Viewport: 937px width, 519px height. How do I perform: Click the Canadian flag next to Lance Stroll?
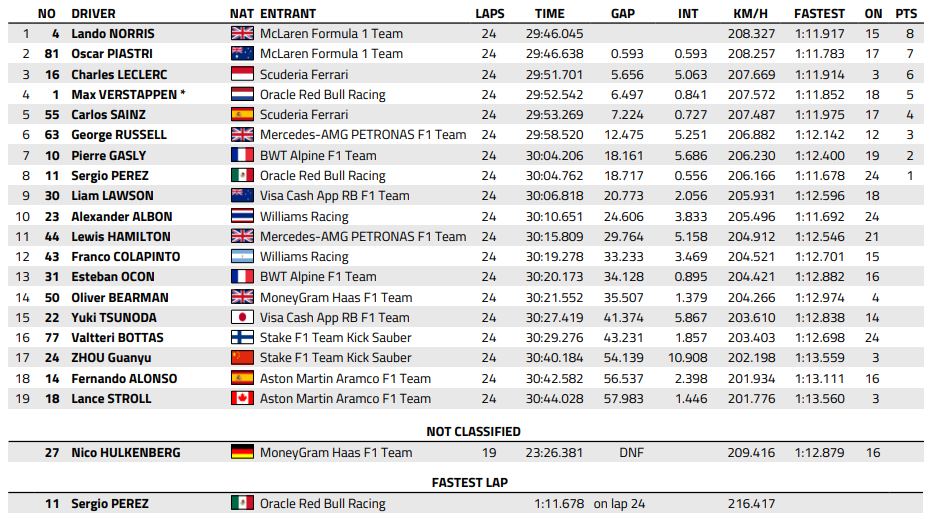pos(242,398)
